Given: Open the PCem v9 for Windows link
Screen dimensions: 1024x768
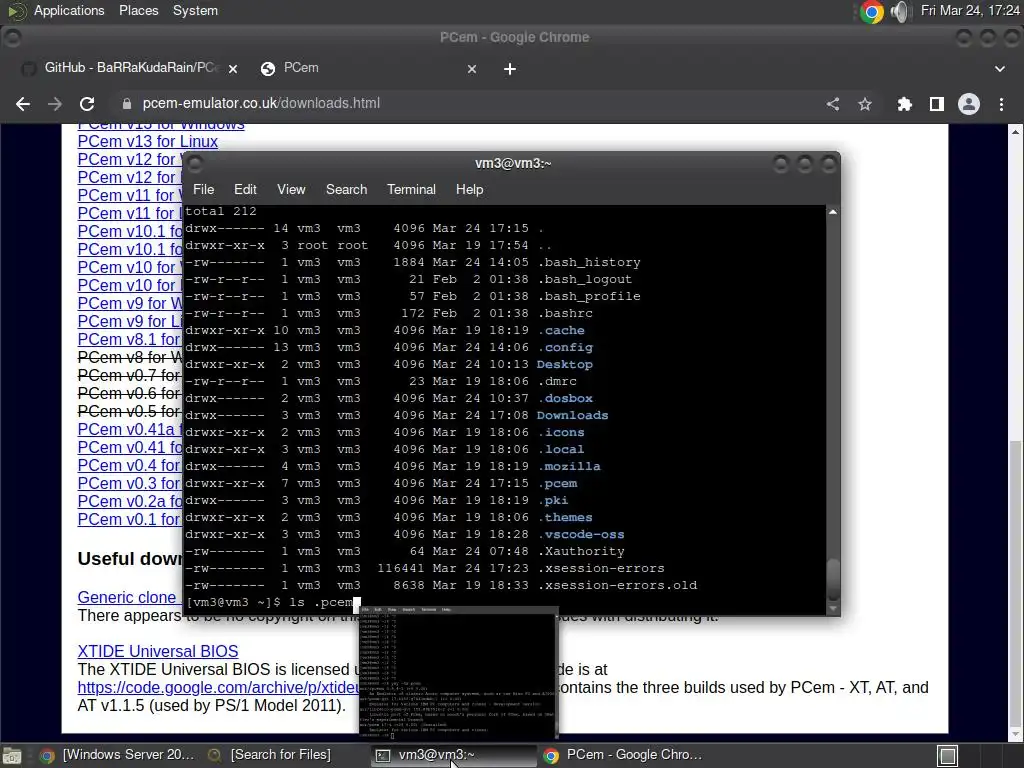Looking at the screenshot, I should coord(129,304).
